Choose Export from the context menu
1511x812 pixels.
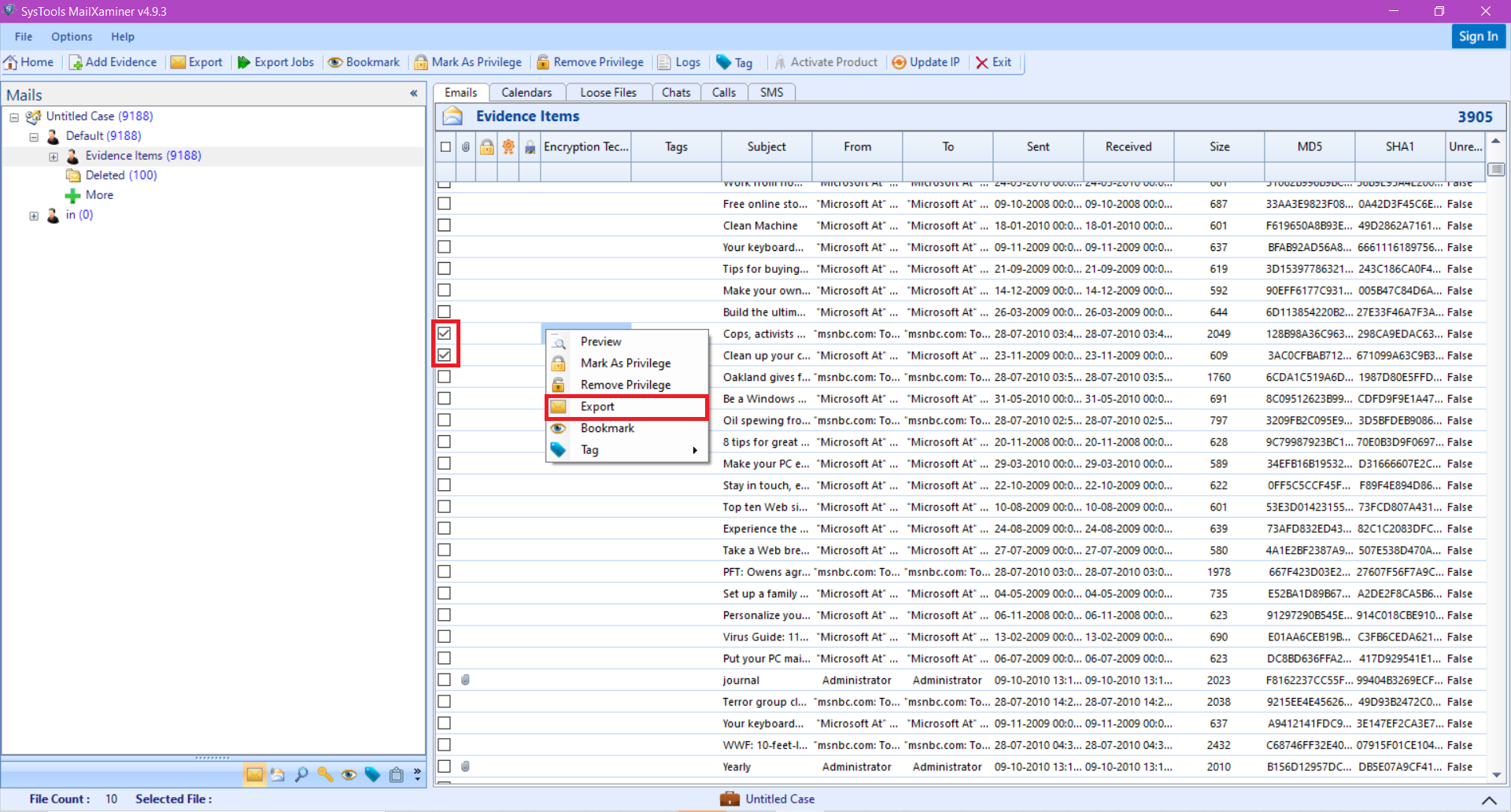597,407
